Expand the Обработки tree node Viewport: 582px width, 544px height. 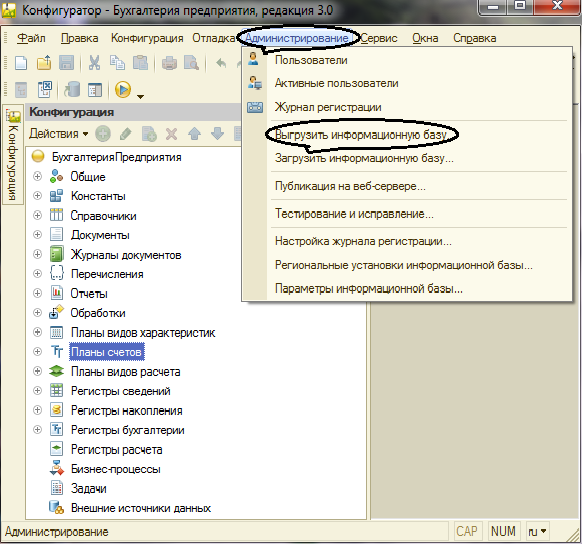[x=37, y=312]
